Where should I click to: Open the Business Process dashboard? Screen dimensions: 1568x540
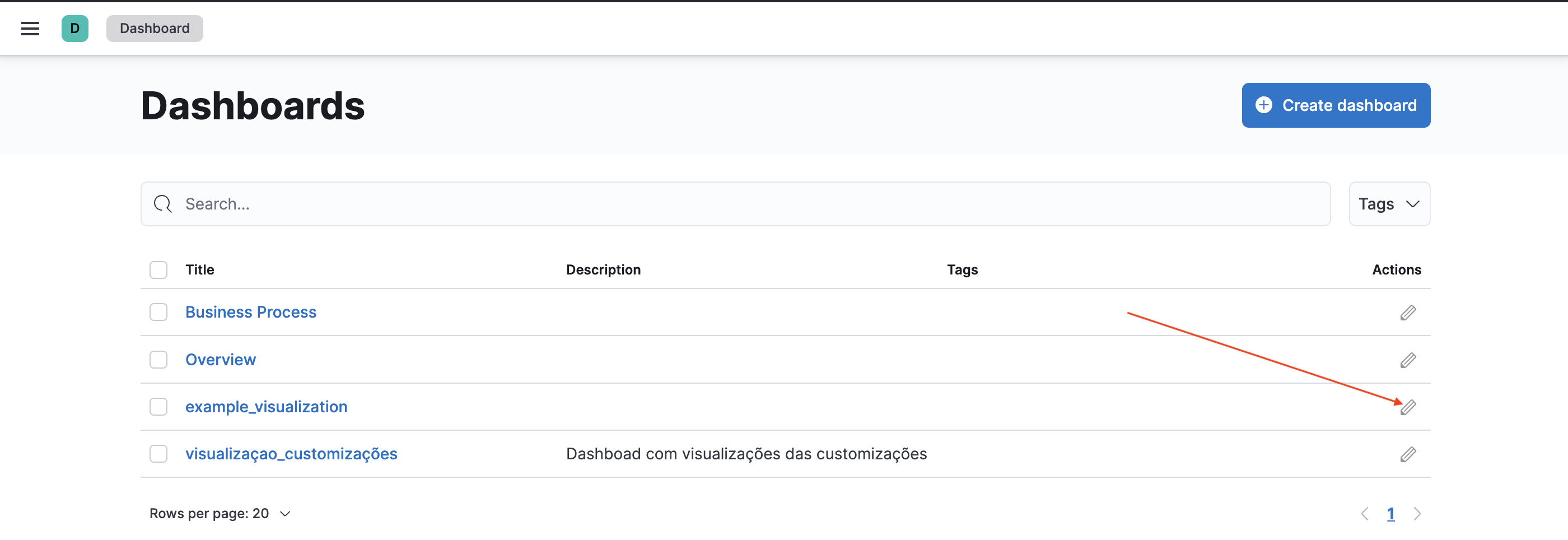click(251, 313)
